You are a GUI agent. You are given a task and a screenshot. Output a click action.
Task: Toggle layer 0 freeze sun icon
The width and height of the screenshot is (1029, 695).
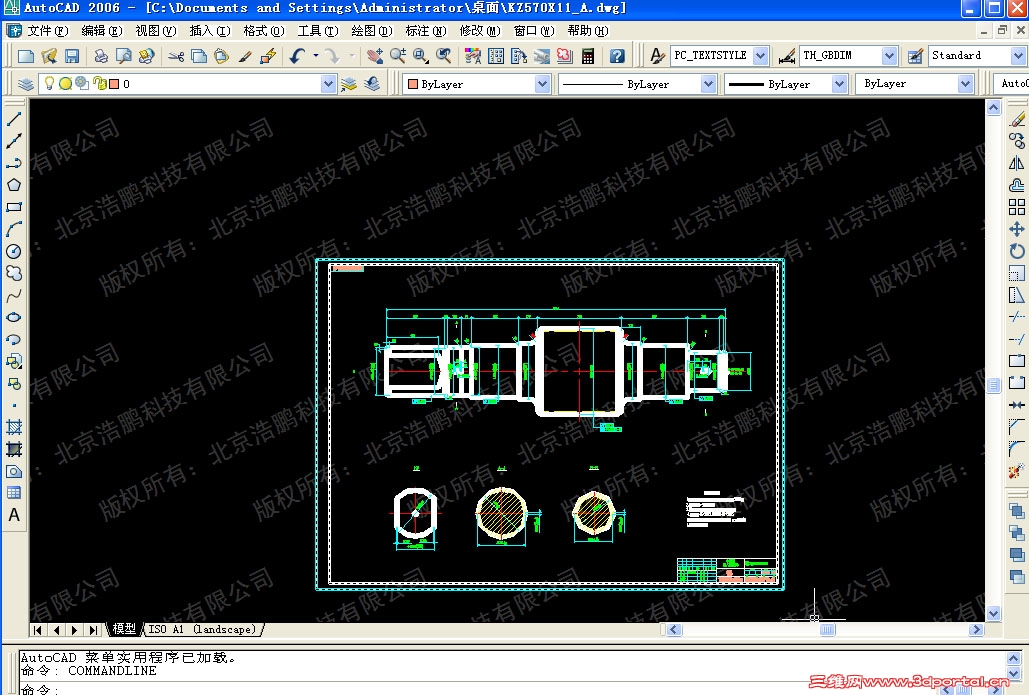tap(65, 83)
